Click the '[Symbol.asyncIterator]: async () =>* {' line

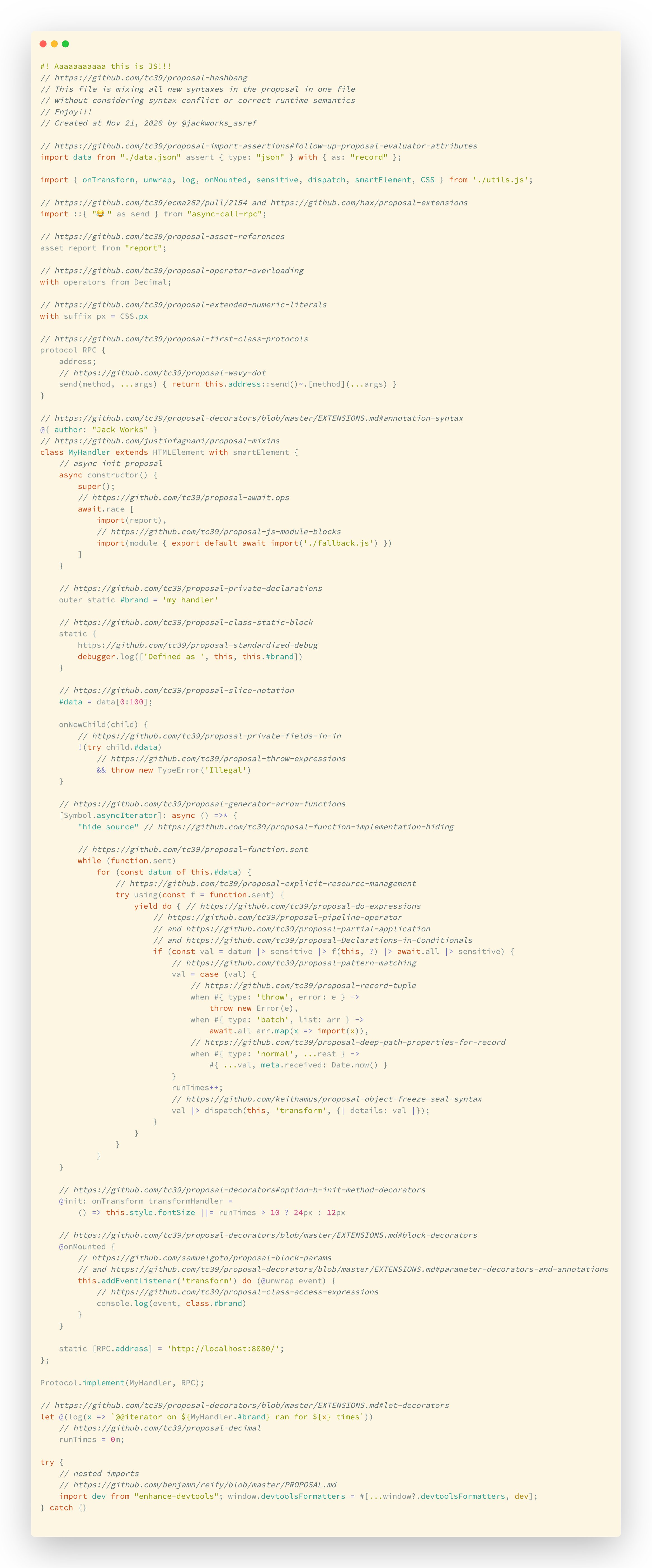(x=148, y=816)
